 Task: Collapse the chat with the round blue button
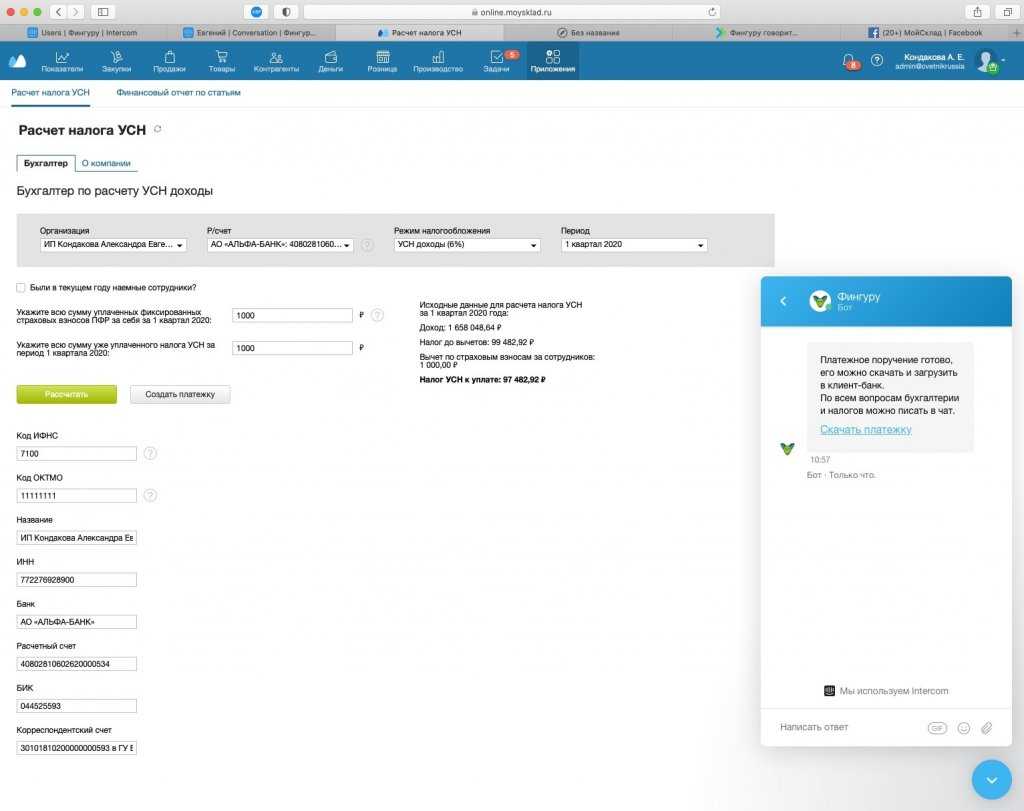[x=991, y=779]
